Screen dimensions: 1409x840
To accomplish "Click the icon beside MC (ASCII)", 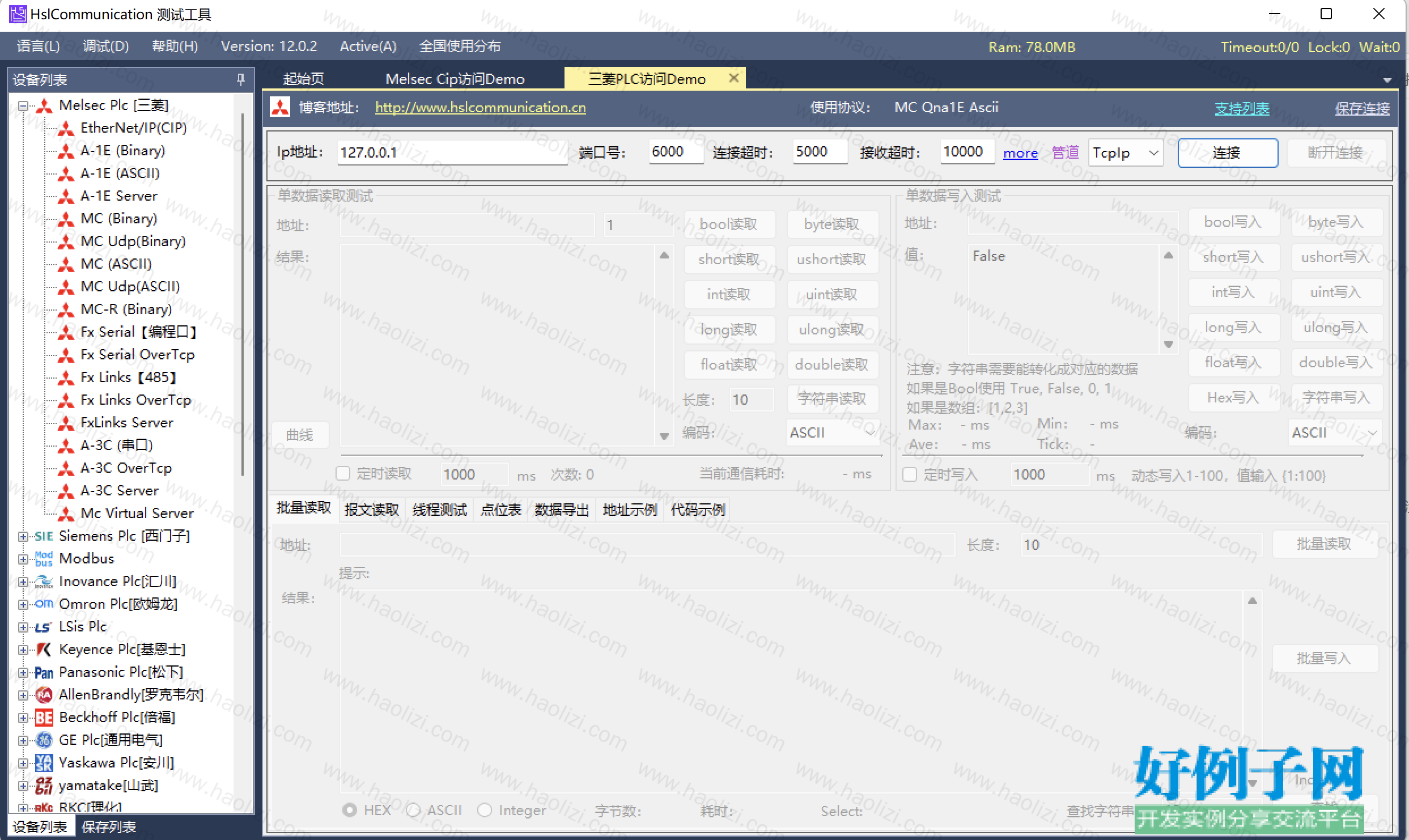I will (x=66, y=265).
